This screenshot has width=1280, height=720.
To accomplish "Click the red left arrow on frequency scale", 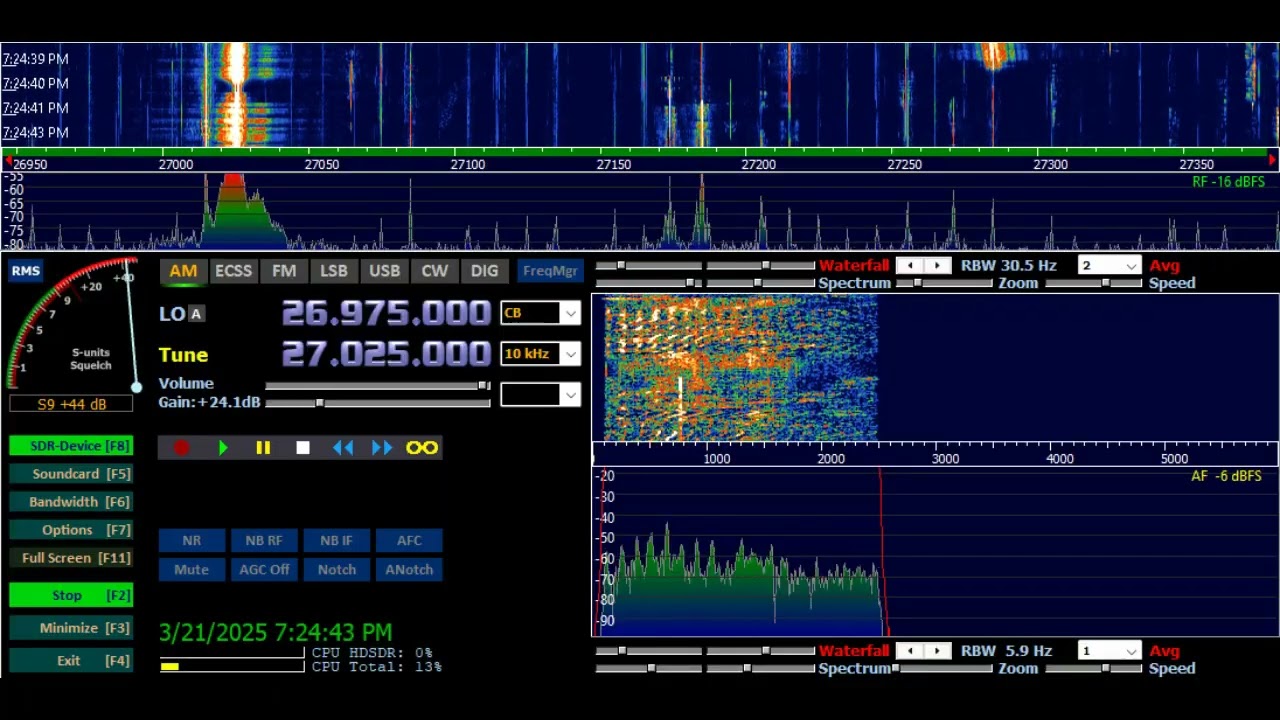I will [x=8, y=159].
